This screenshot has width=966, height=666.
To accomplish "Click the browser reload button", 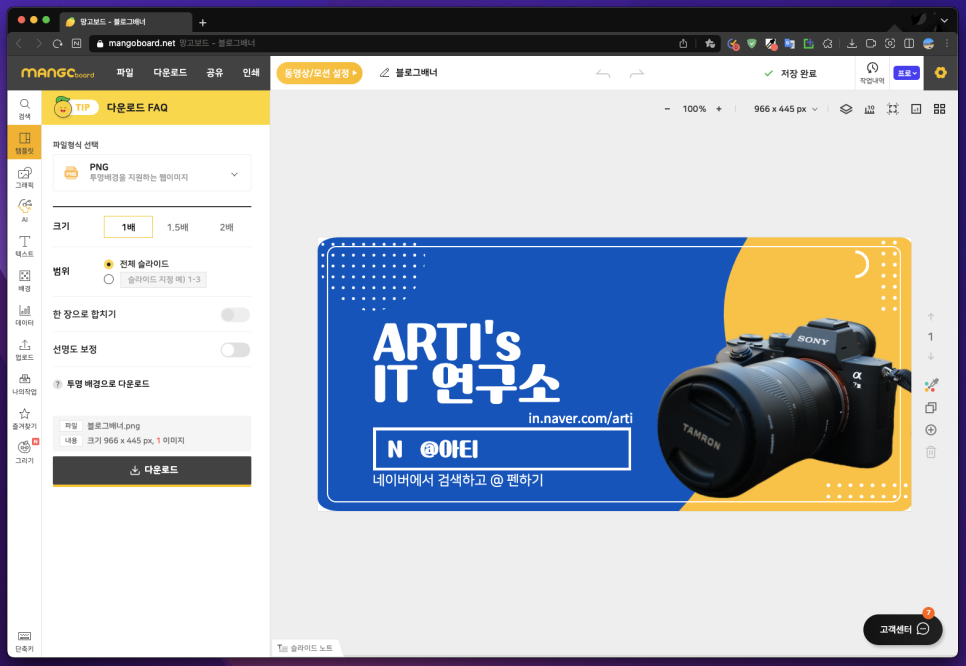I will (57, 43).
